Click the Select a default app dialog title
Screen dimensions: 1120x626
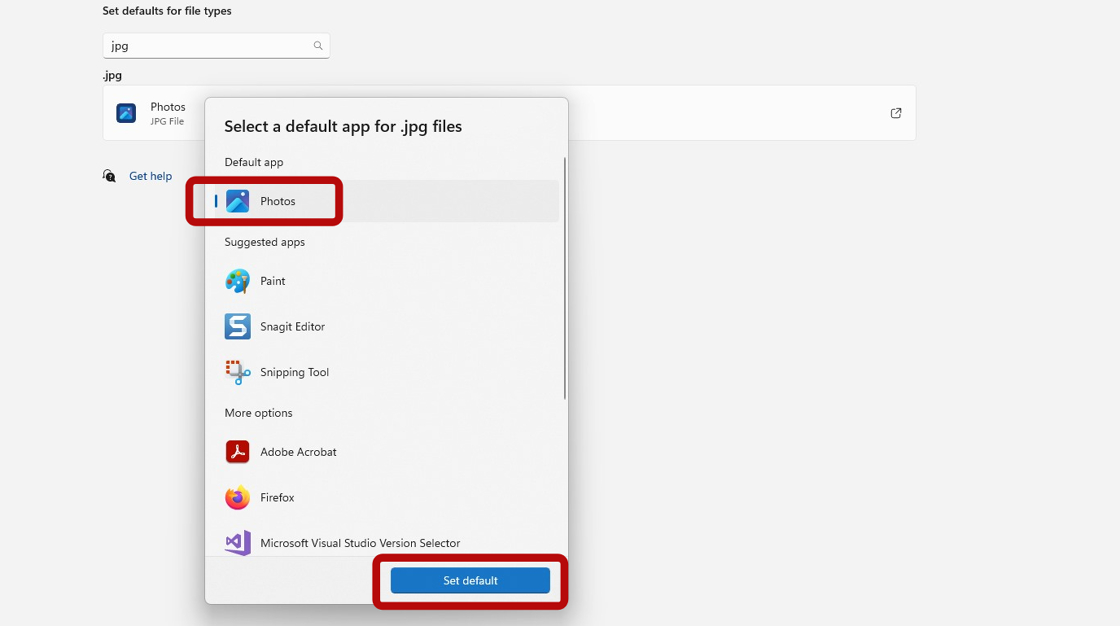pyautogui.click(x=343, y=126)
